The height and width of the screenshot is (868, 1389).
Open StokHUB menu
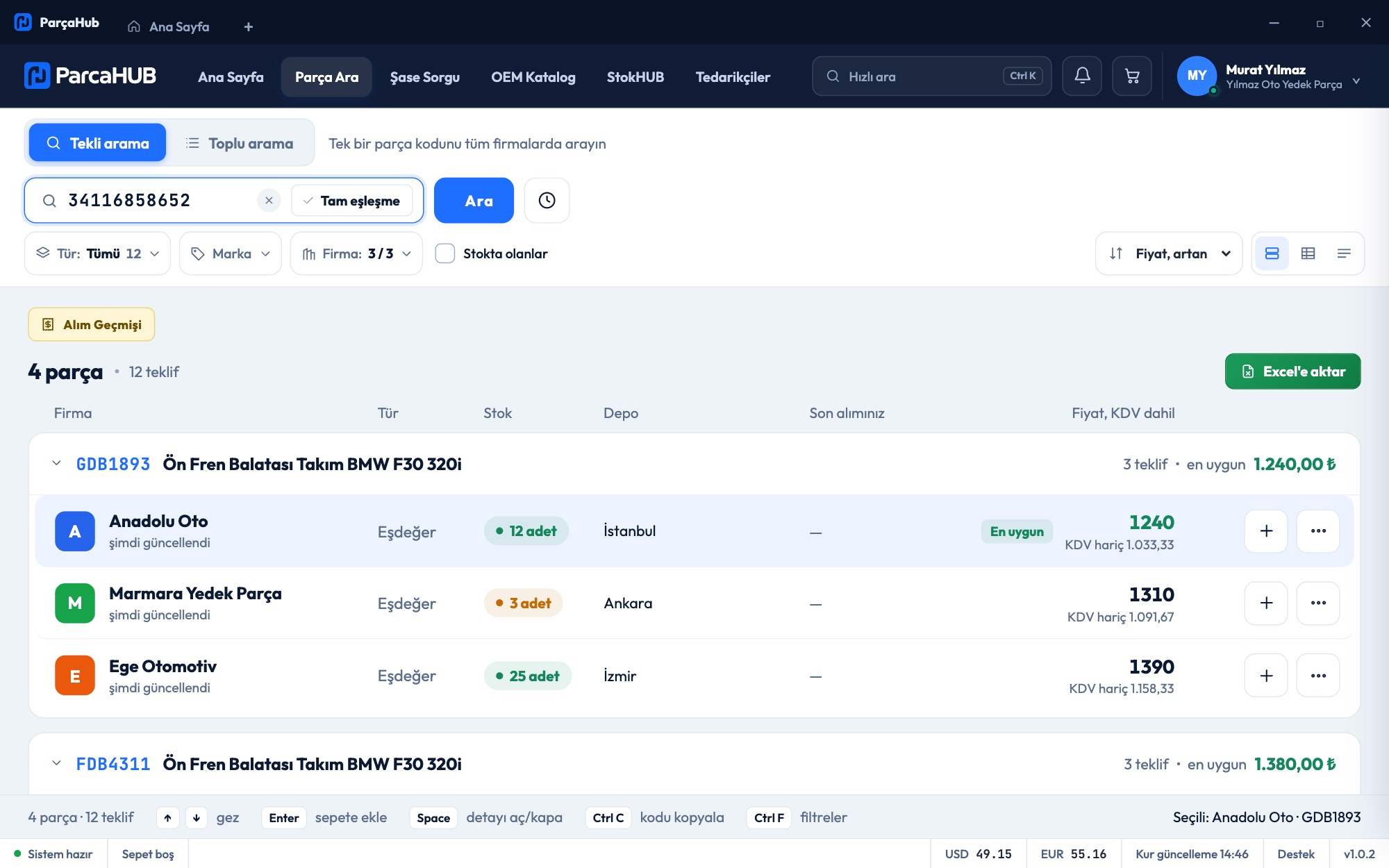(635, 77)
